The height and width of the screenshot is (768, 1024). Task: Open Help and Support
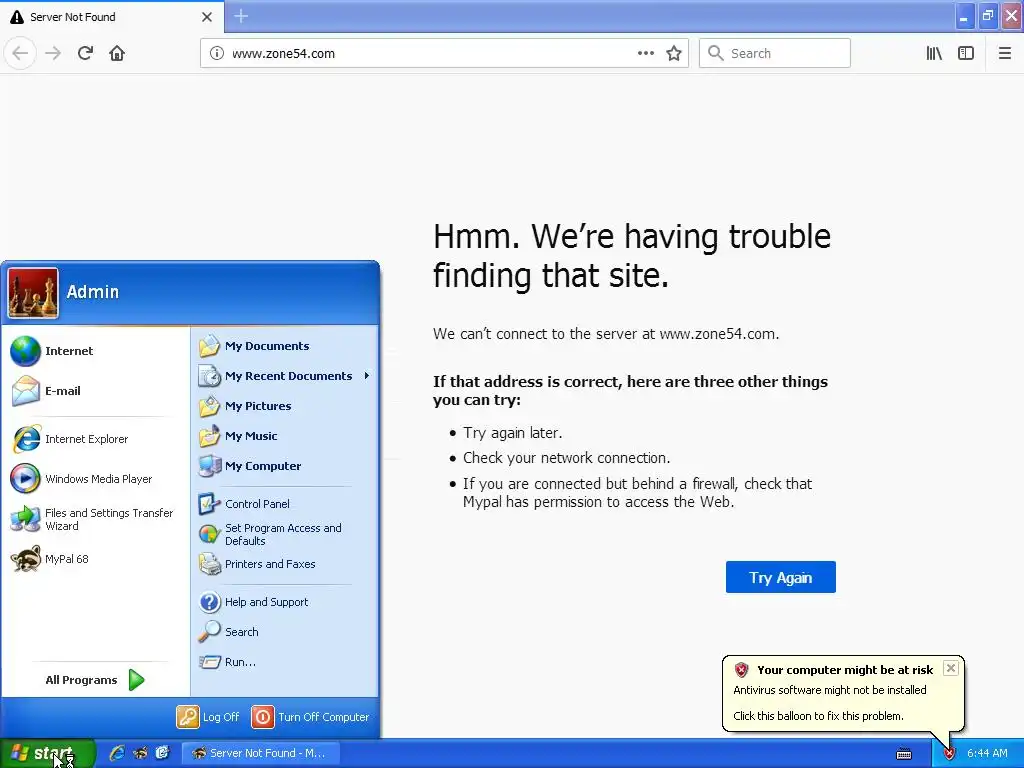[x=285, y=601]
